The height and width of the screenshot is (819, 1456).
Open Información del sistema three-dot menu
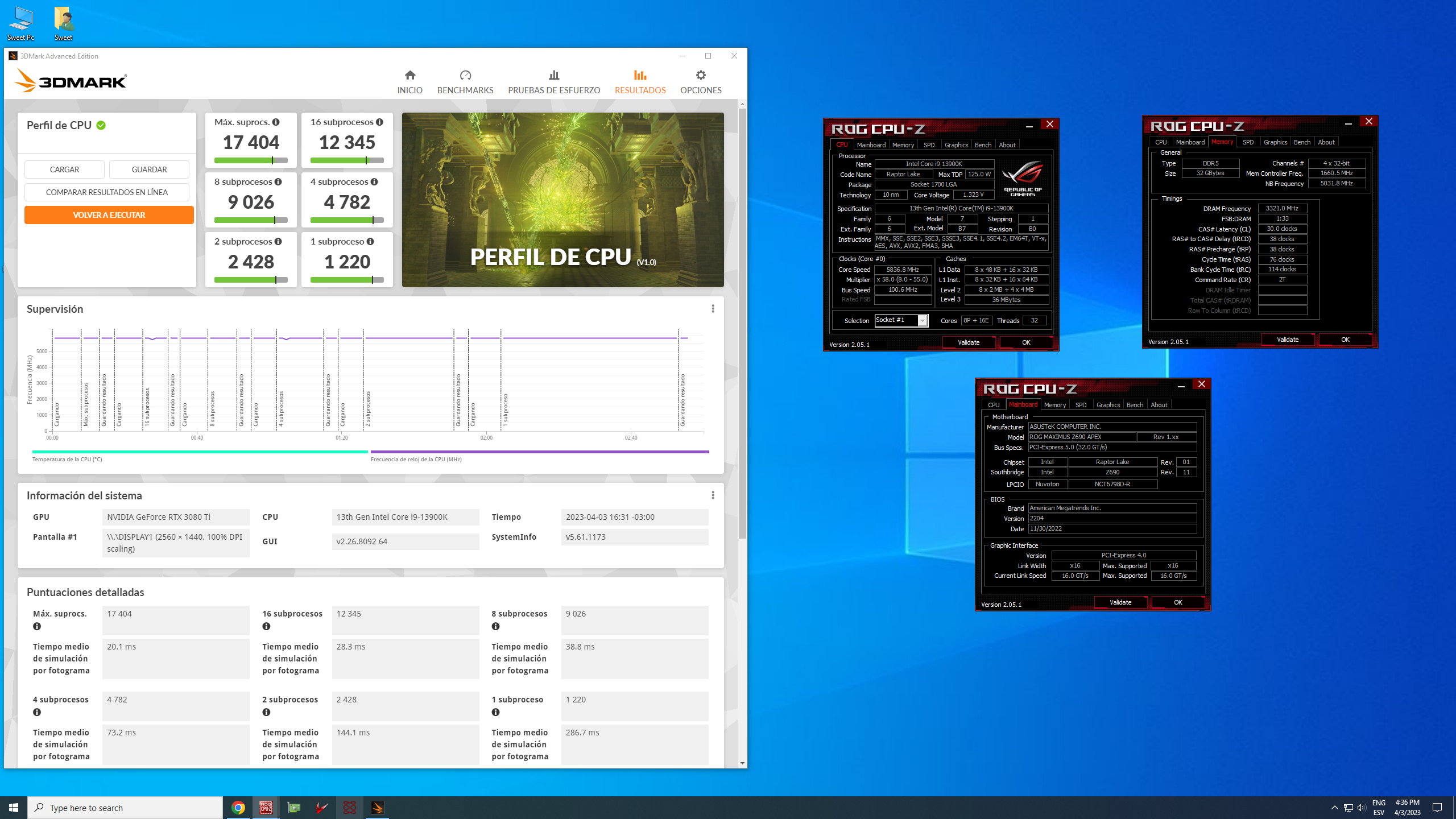713,495
